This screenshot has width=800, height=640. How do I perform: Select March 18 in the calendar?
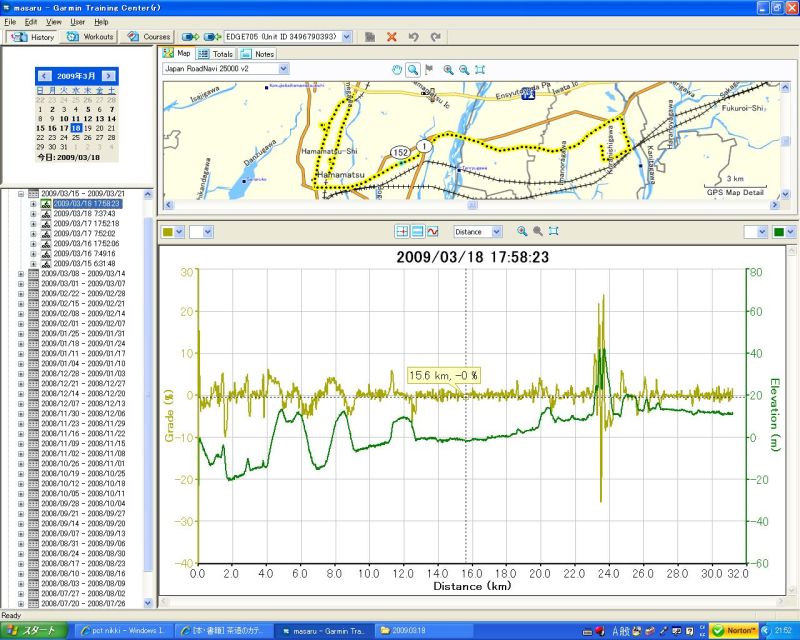click(x=76, y=128)
